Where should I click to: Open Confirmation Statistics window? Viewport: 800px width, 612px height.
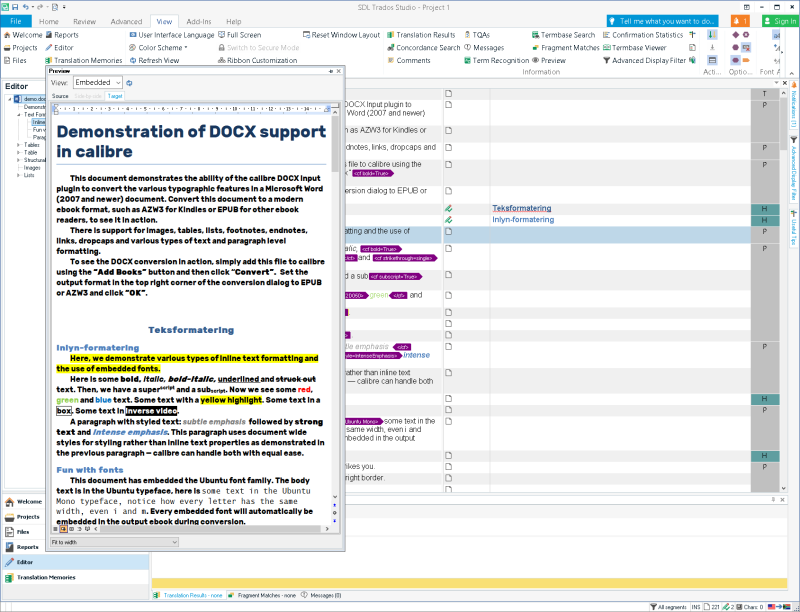tap(642, 35)
